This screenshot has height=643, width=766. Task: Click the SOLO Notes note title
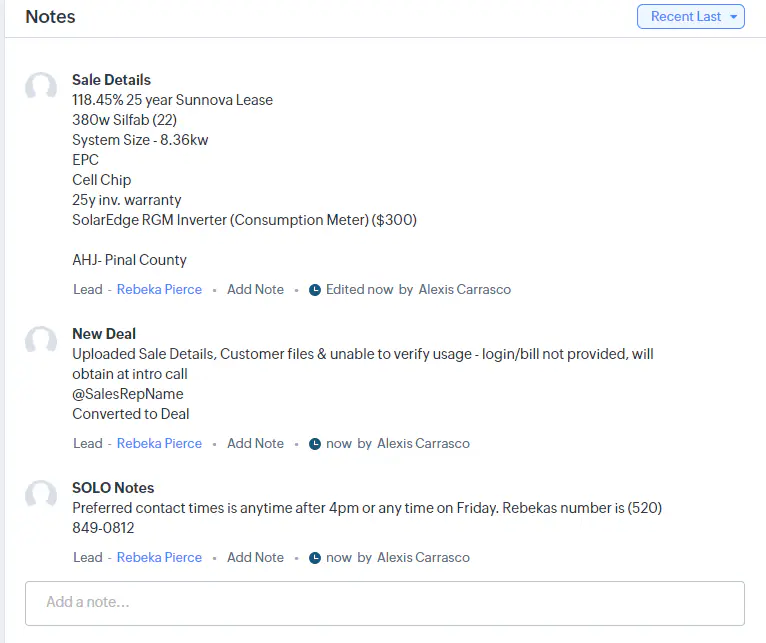tap(113, 488)
